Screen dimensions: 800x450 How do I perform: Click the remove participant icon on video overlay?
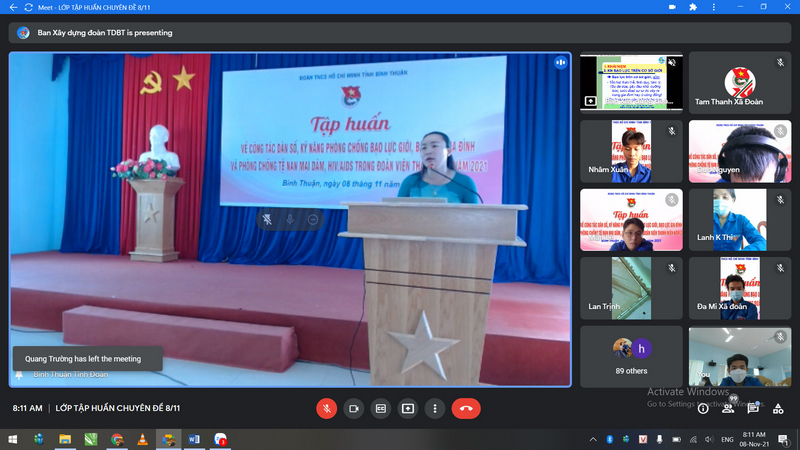[313, 219]
